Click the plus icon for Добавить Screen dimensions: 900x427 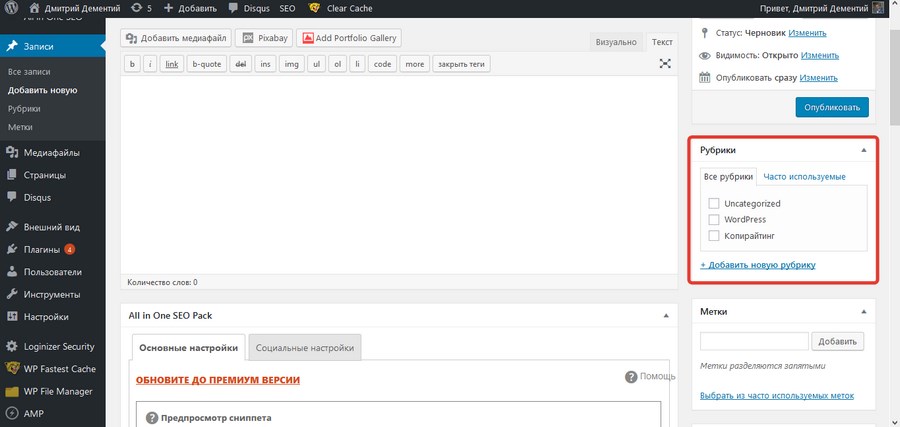[x=168, y=8]
